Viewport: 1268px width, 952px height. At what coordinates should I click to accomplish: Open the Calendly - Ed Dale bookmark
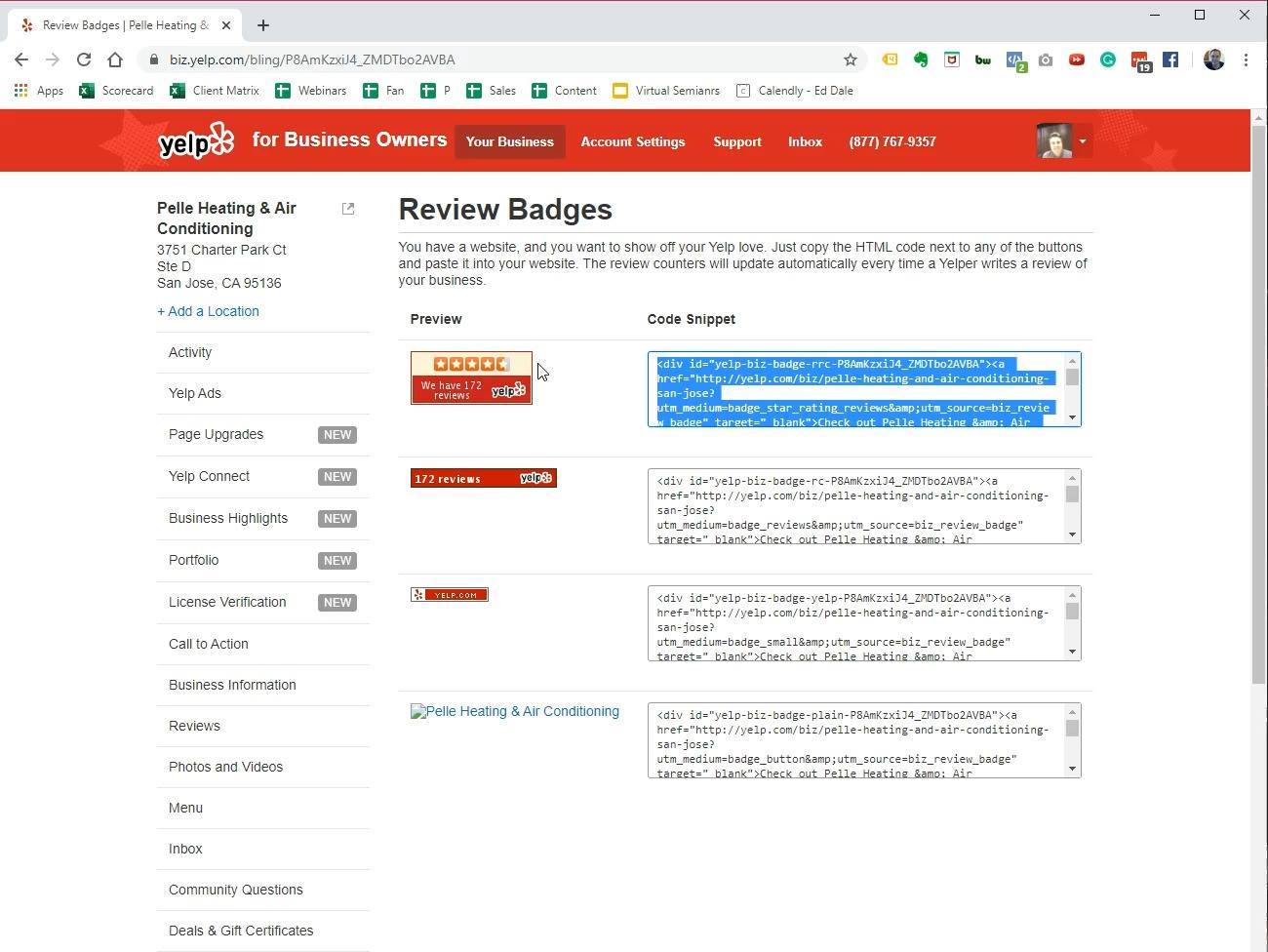point(794,91)
